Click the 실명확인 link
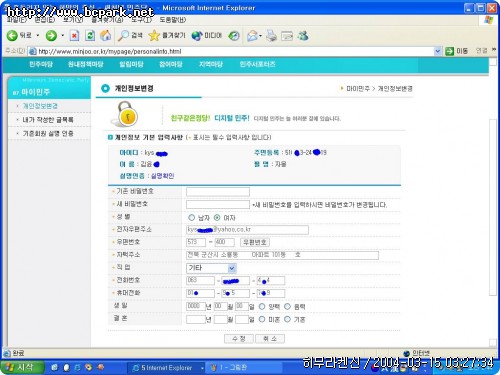 click(x=162, y=176)
